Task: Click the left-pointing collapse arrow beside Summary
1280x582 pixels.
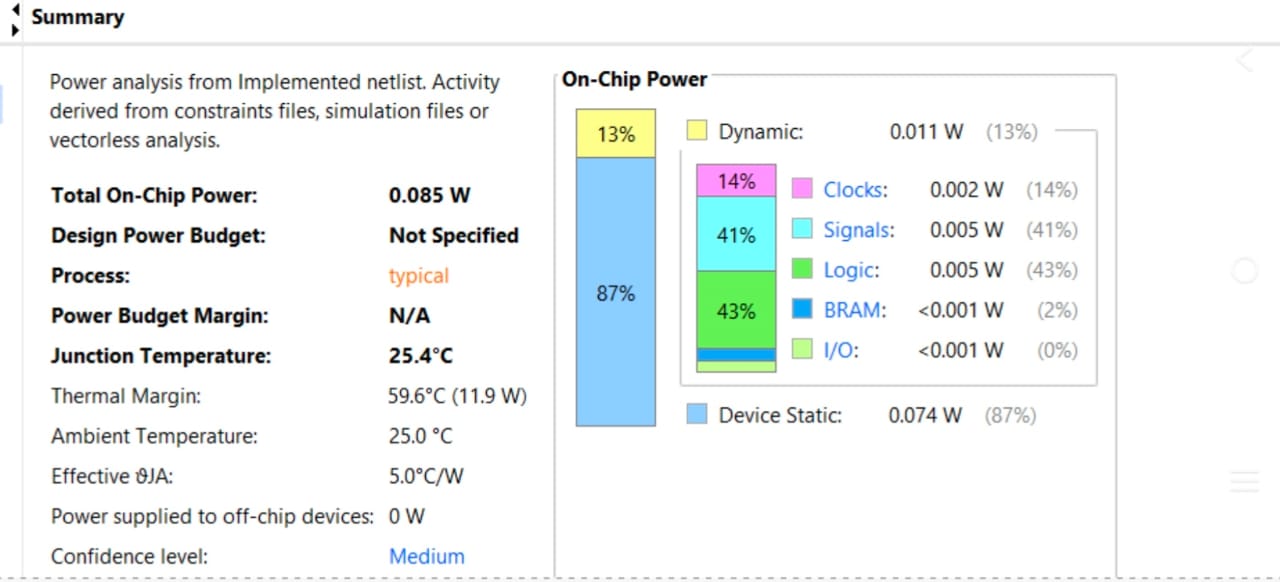Action: click(x=15, y=9)
